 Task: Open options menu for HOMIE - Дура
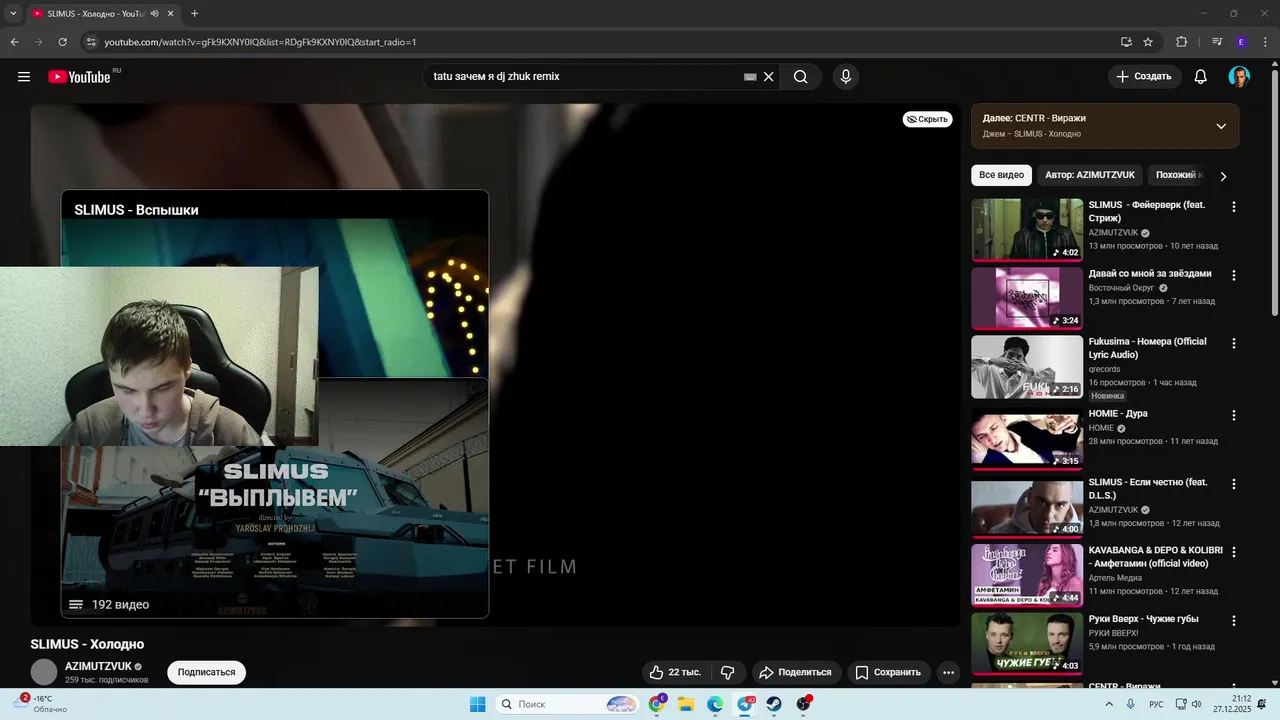1233,415
